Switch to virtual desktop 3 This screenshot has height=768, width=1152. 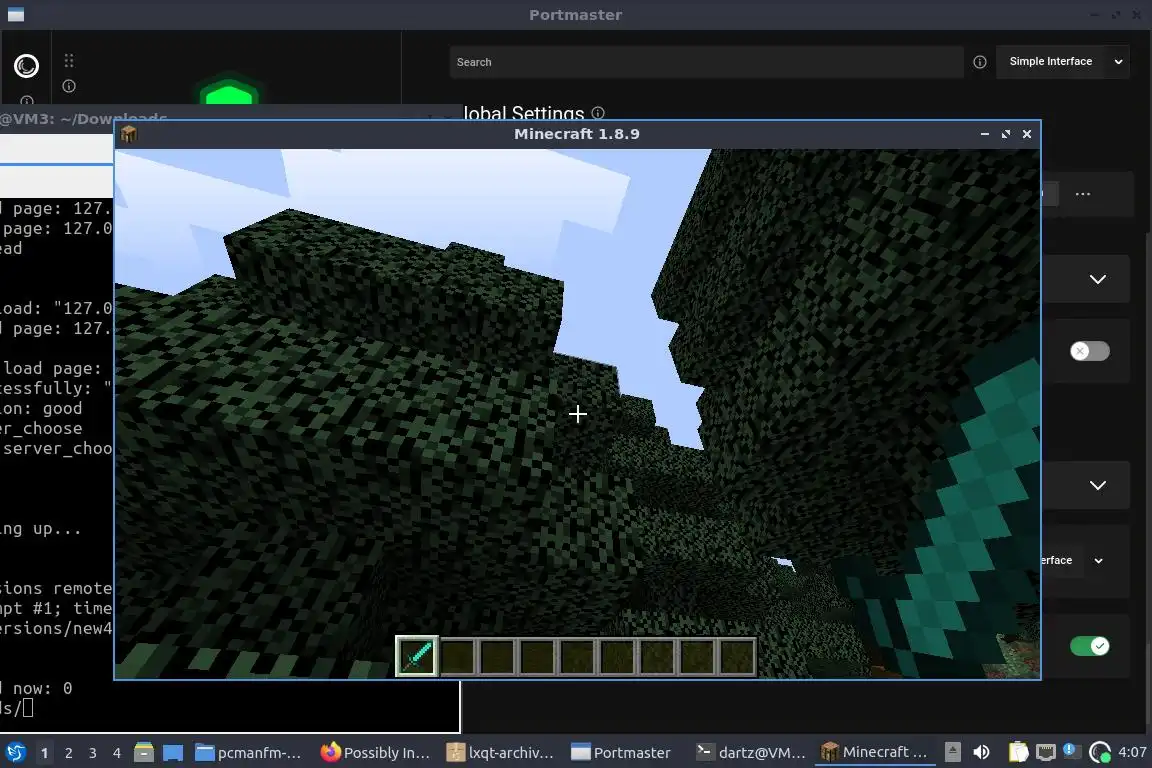pos(93,753)
